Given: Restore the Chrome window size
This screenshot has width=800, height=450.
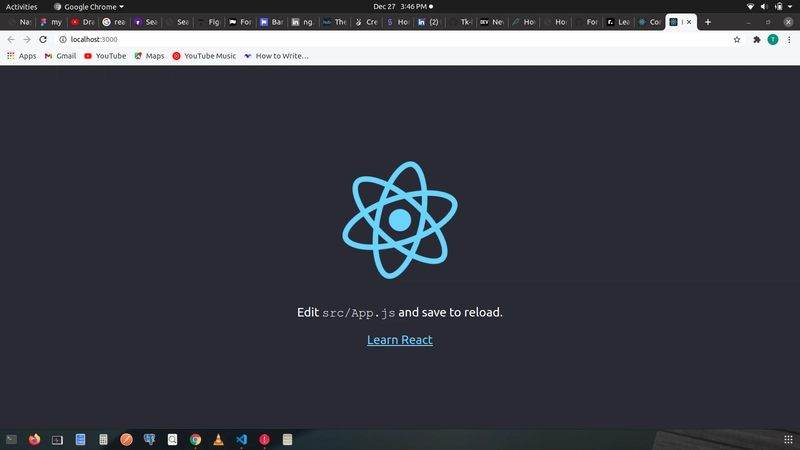Looking at the screenshot, I should 768,22.
